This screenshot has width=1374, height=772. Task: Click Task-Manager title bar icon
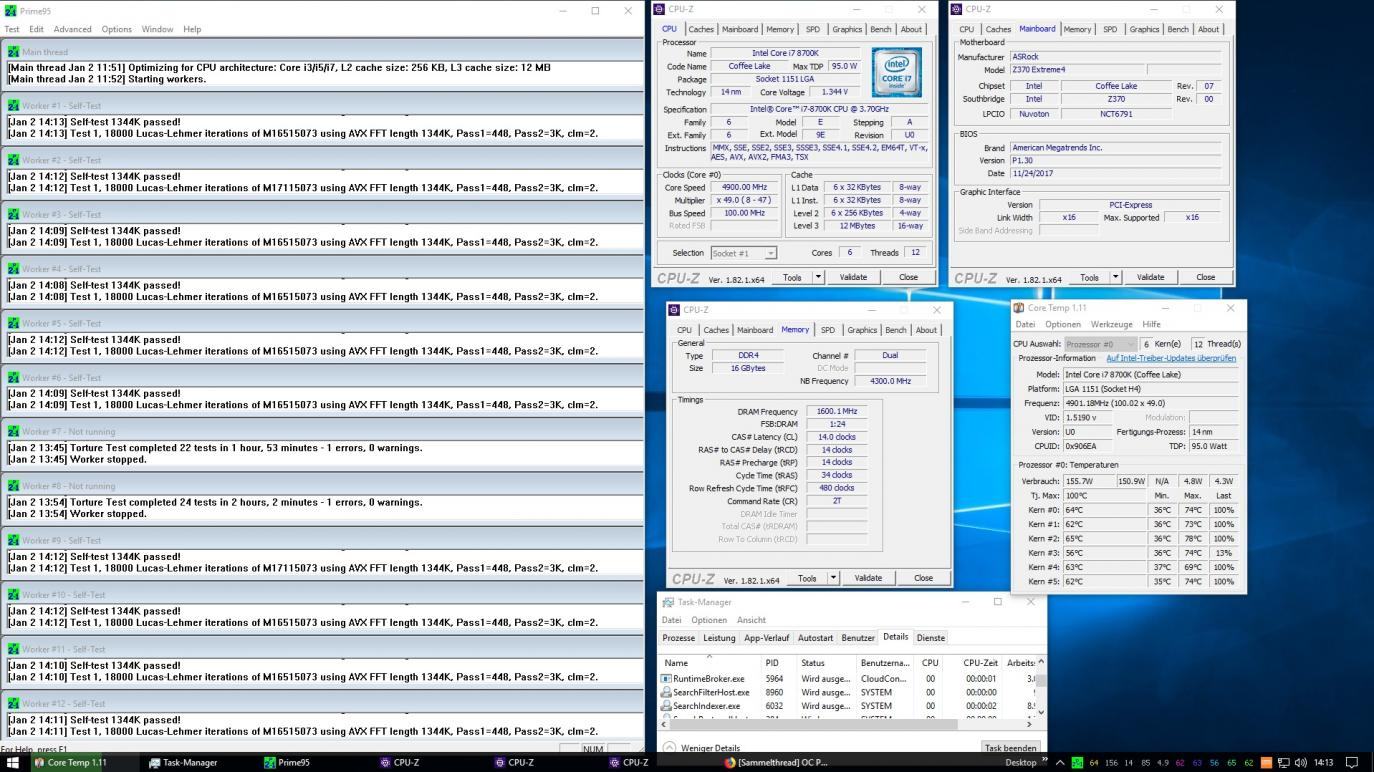point(668,602)
